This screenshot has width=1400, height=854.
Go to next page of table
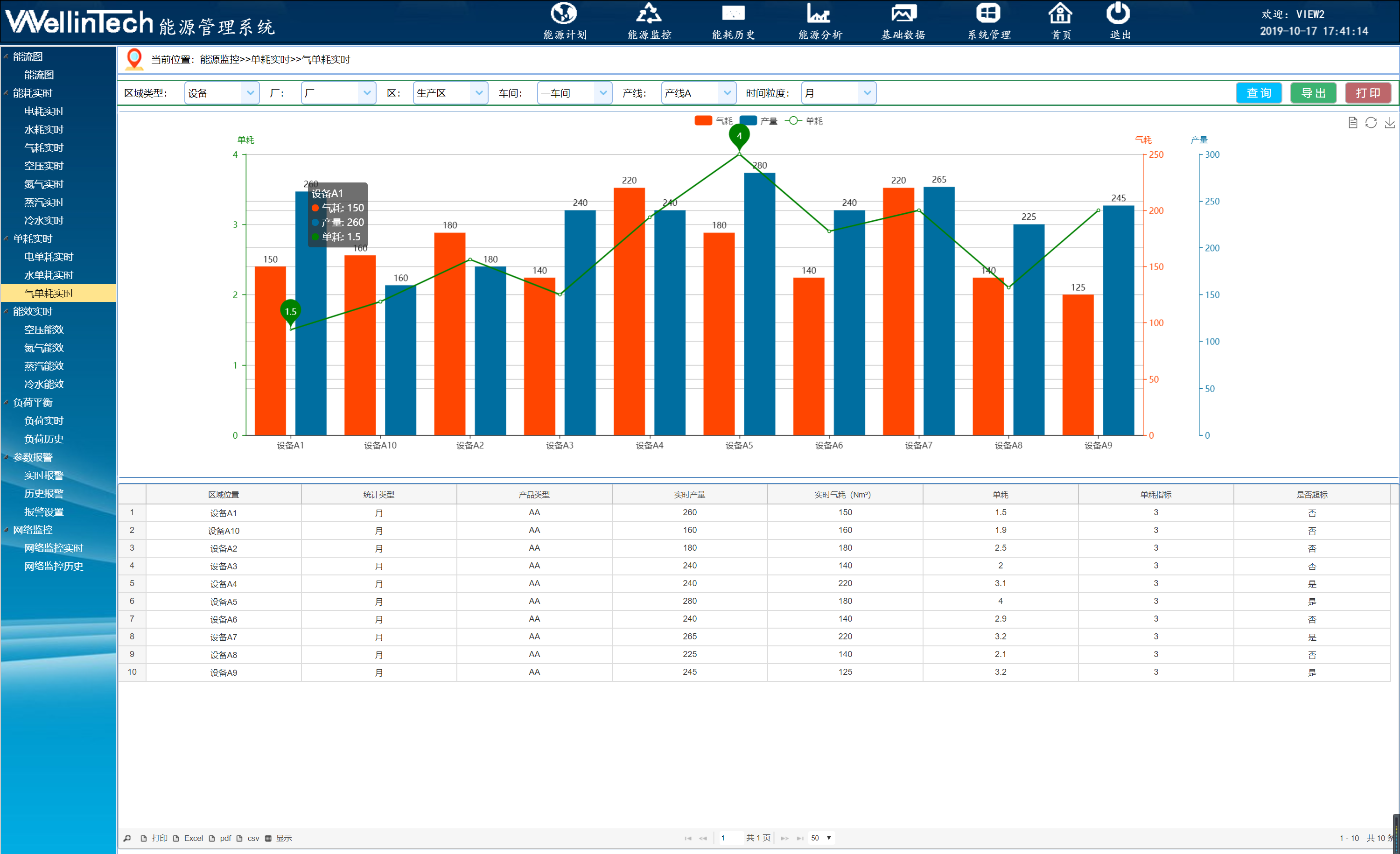coord(784,838)
